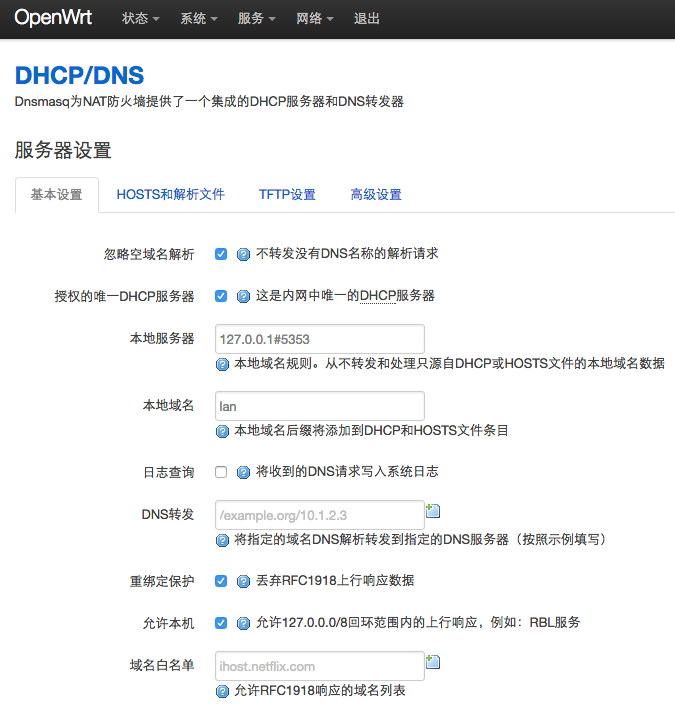Viewport: 675px width, 723px height.
Task: Click help icon beside 不转发没有DNS名称的解析请求
Action: 243,254
